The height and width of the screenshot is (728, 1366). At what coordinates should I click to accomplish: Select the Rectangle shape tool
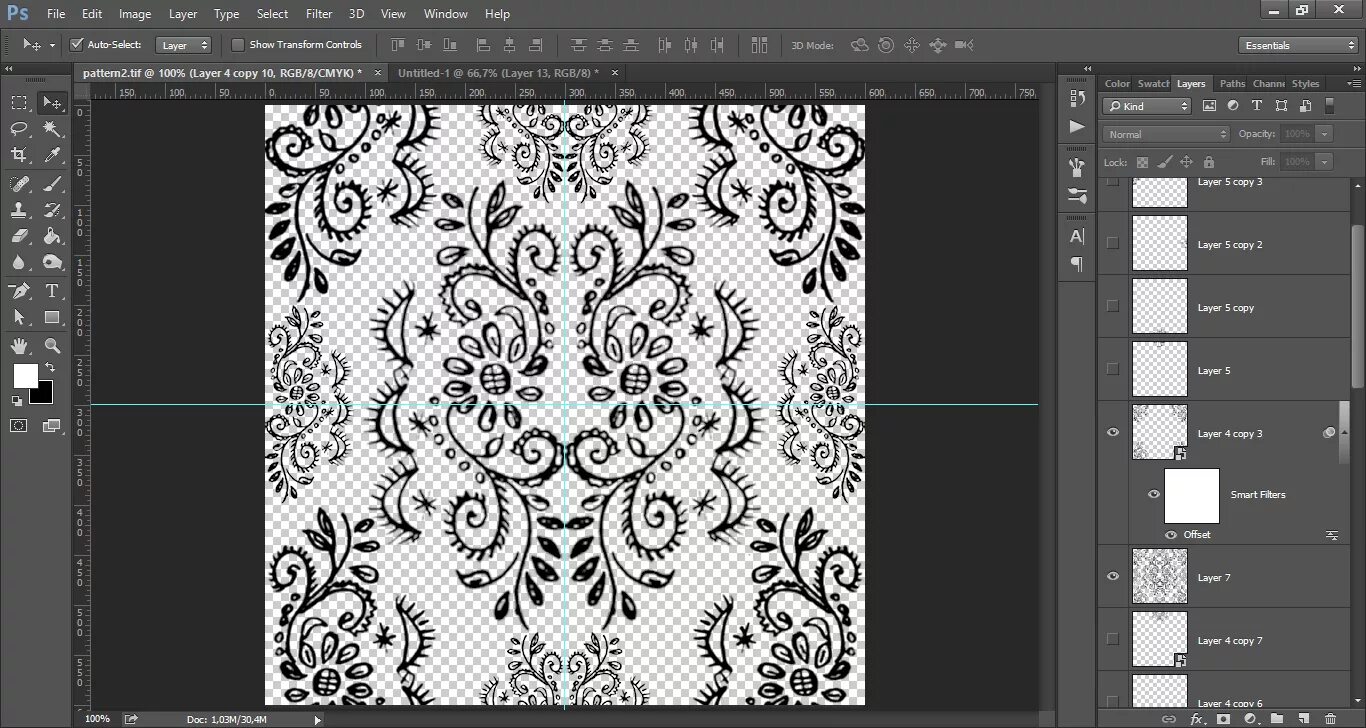(x=52, y=317)
